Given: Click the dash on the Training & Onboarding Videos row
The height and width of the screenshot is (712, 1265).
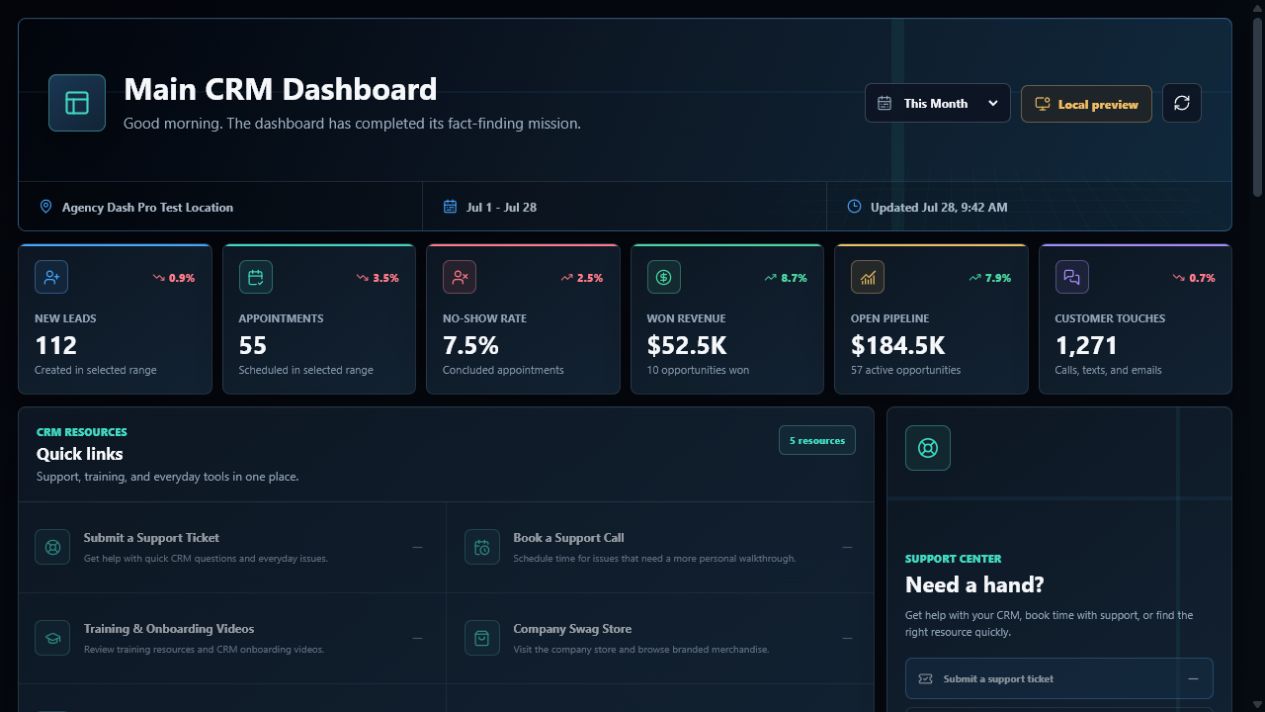Looking at the screenshot, I should pyautogui.click(x=417, y=638).
